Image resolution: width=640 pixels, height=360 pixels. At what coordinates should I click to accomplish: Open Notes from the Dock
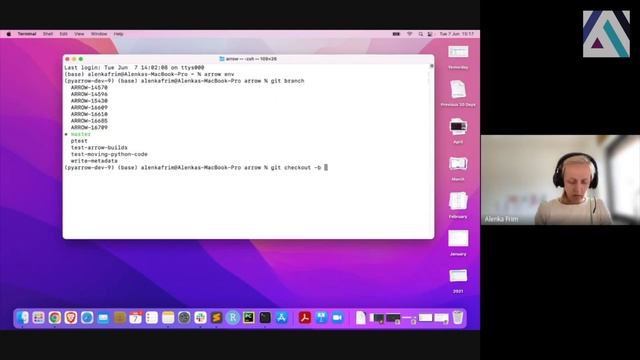pos(168,318)
